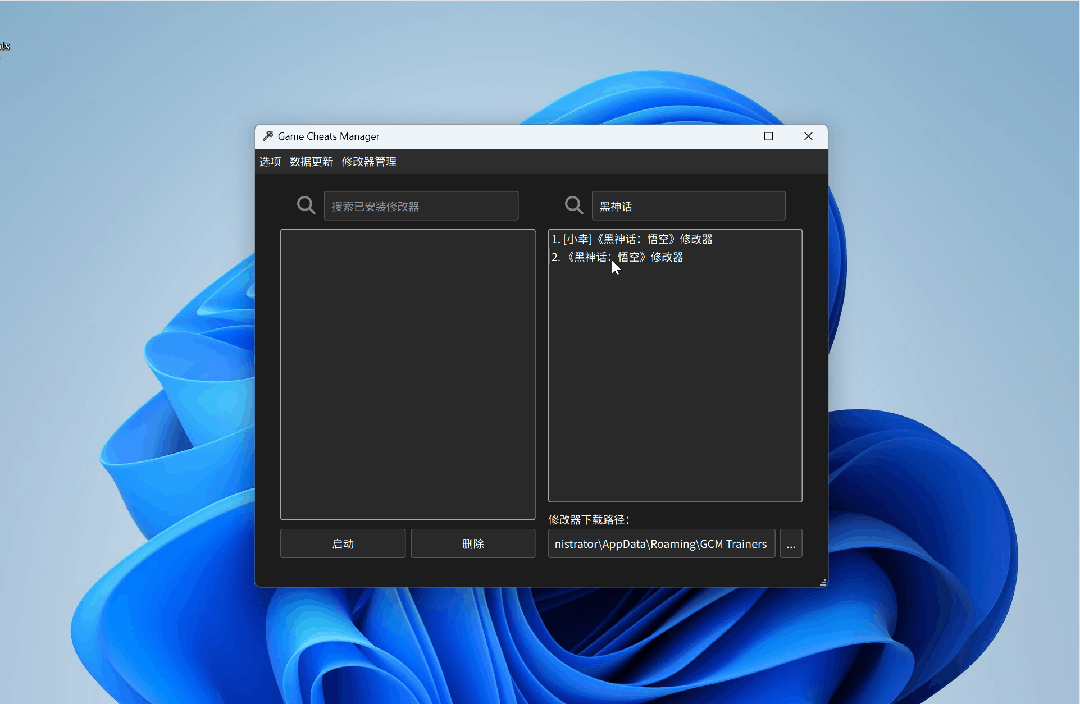1080x704 pixels.
Task: Select the second 《黑神话：悟空》修改器 result
Action: (x=617, y=258)
